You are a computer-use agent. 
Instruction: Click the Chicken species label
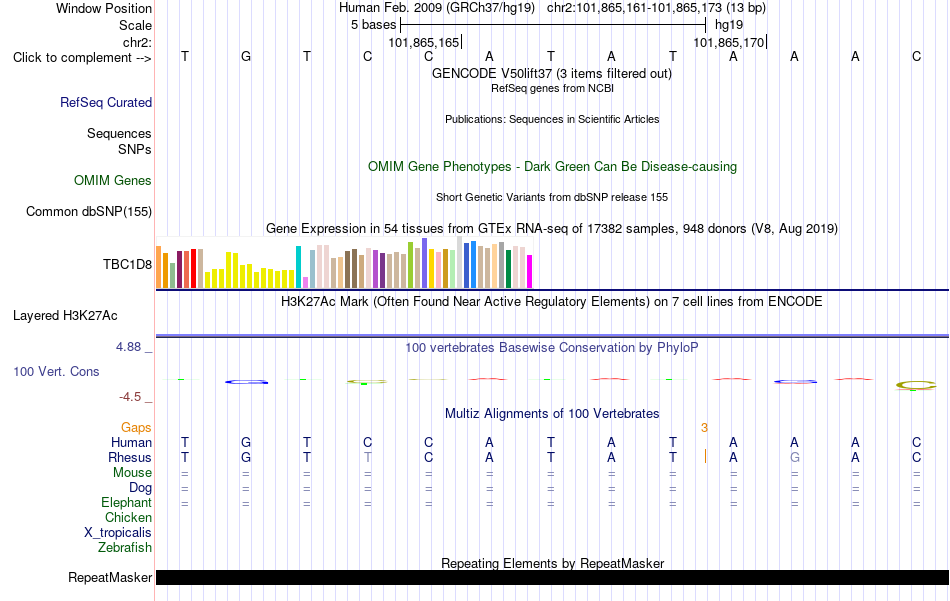pyautogui.click(x=128, y=517)
